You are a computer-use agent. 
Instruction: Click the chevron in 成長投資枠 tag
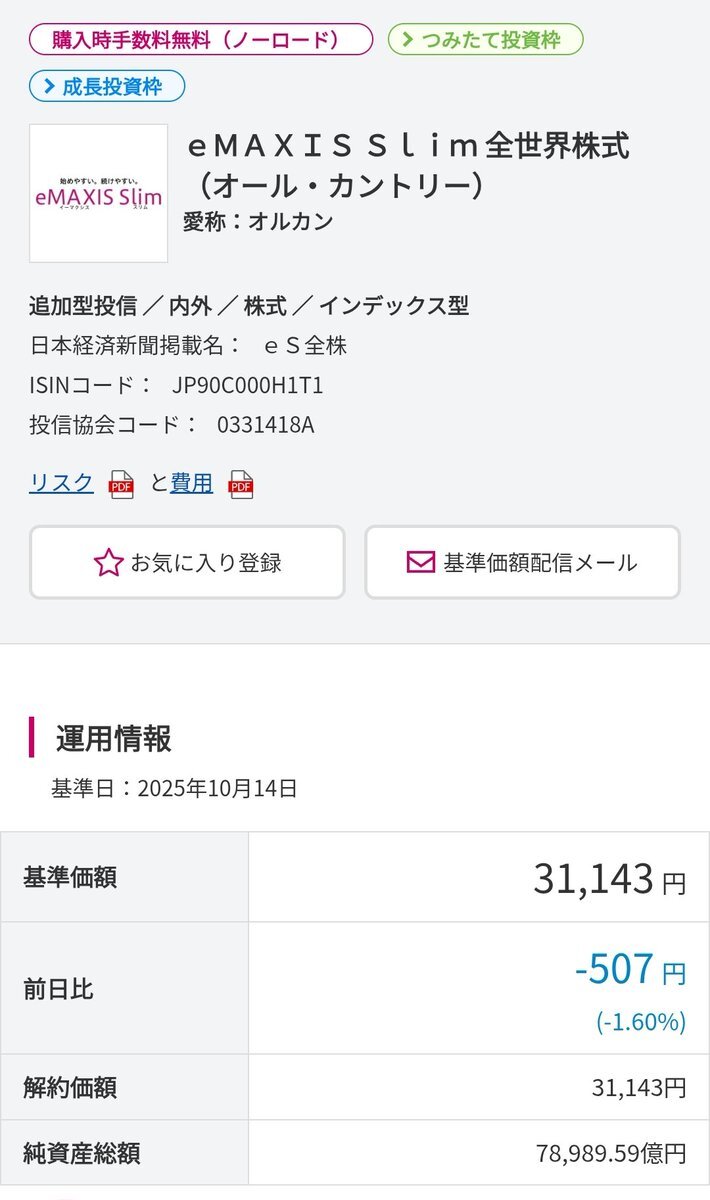tap(46, 87)
